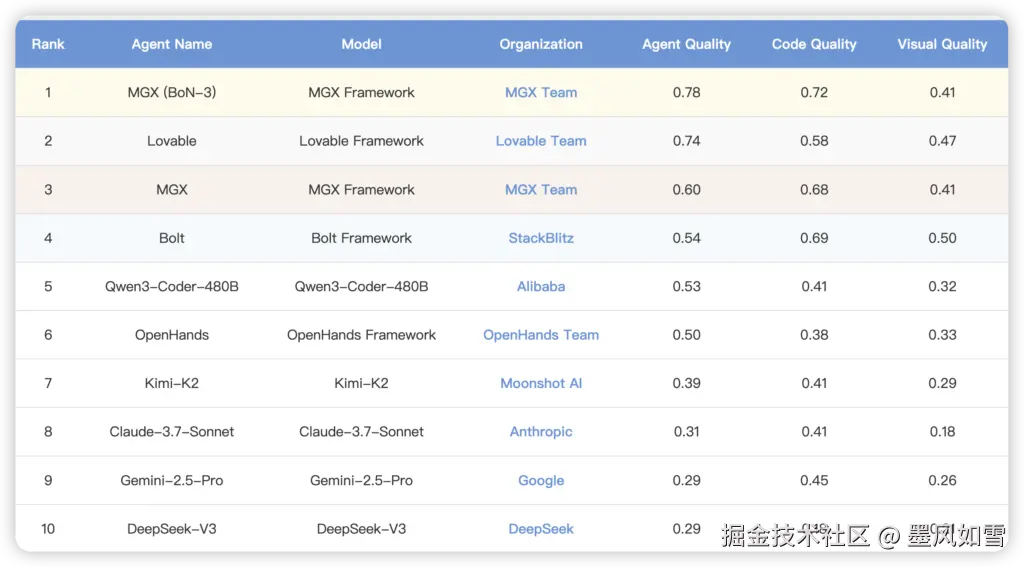Open the Moonshot AI link

coord(541,383)
